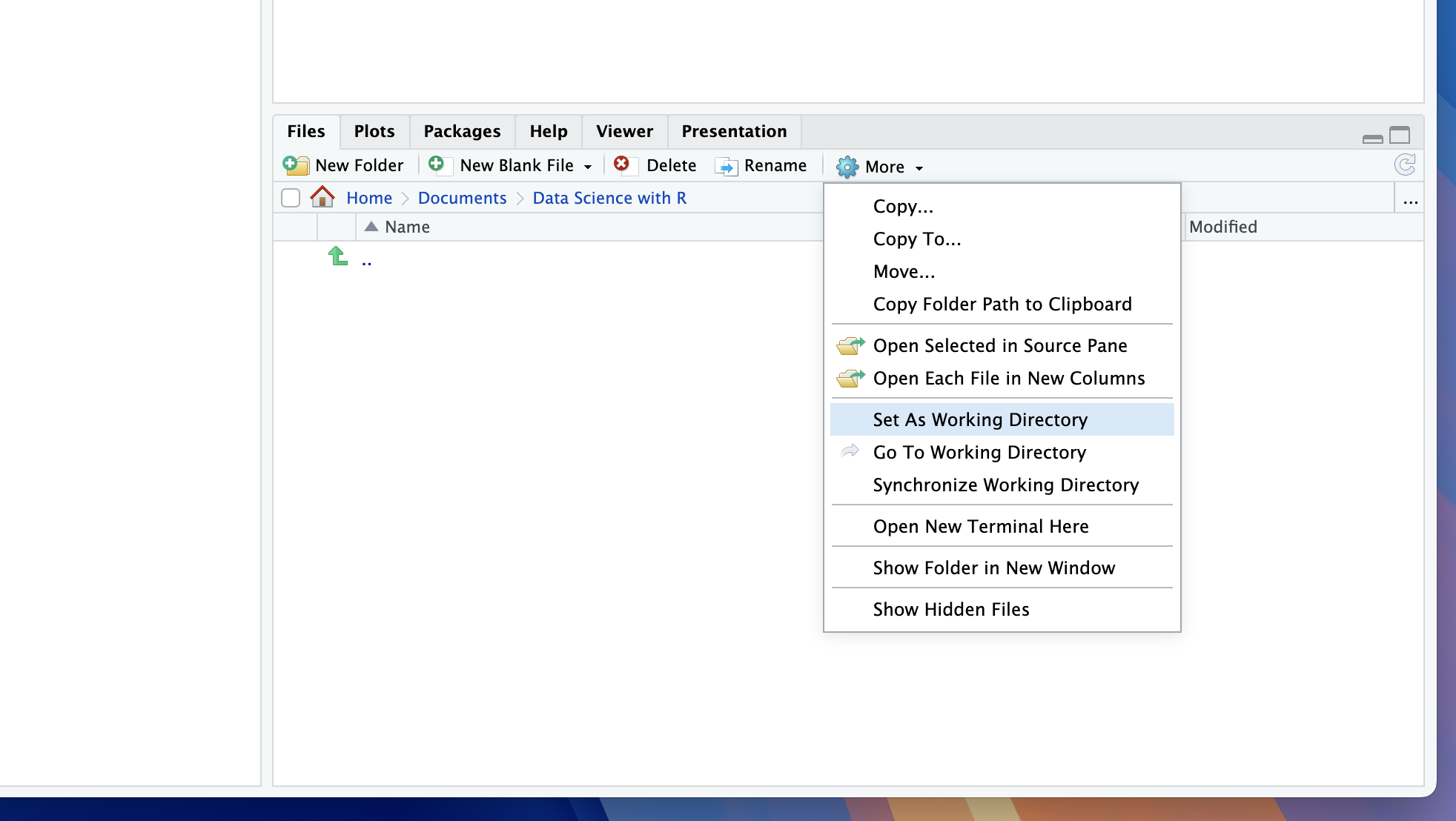Toggle the select-all files checkbox
1456x821 pixels.
291,198
